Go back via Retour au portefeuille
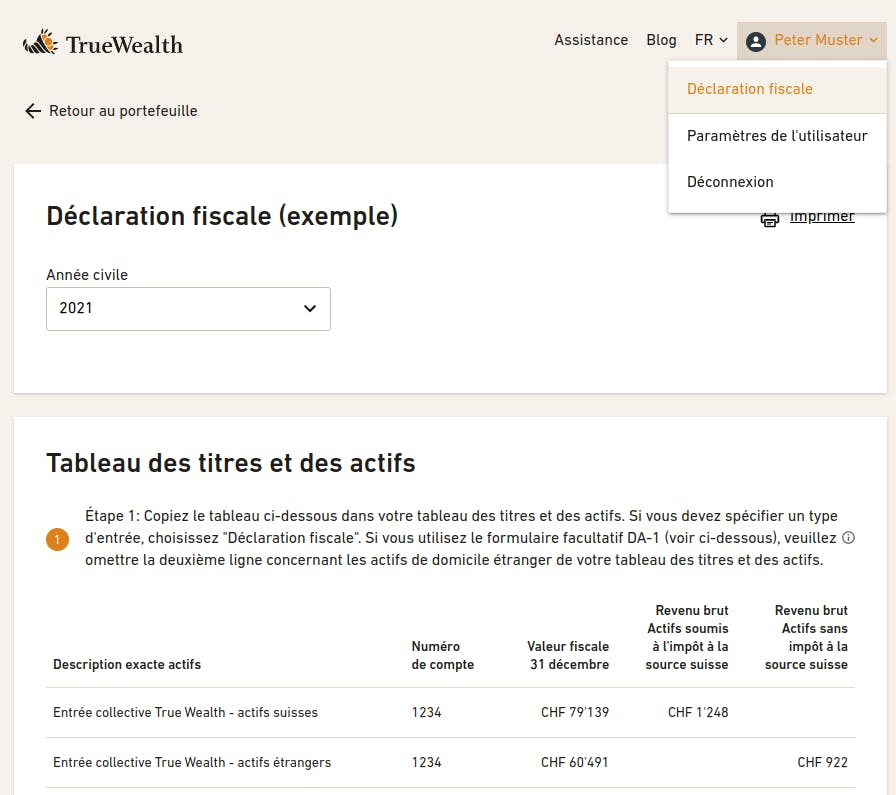 tap(111, 111)
